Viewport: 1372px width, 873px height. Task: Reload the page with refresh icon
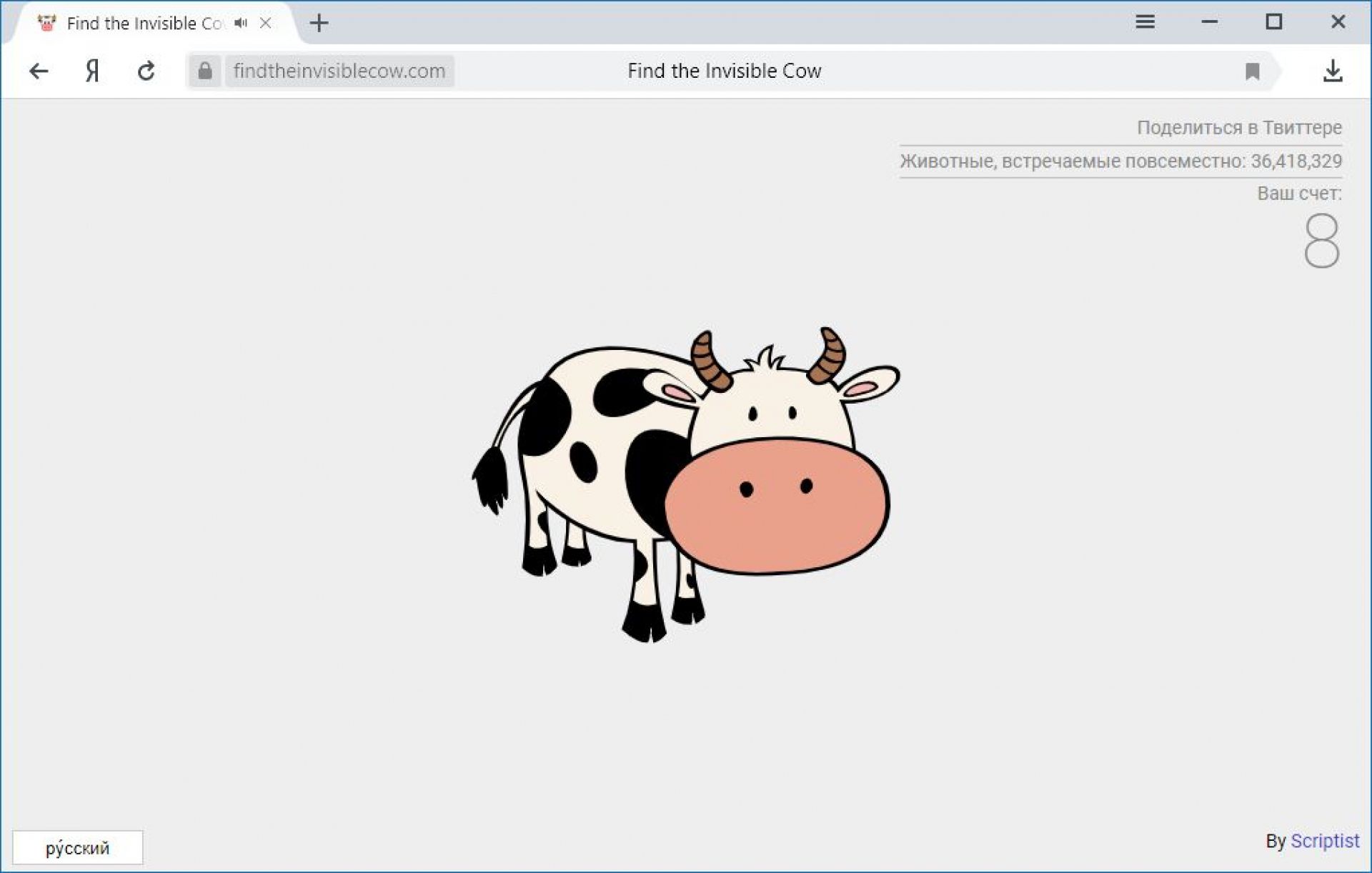146,71
